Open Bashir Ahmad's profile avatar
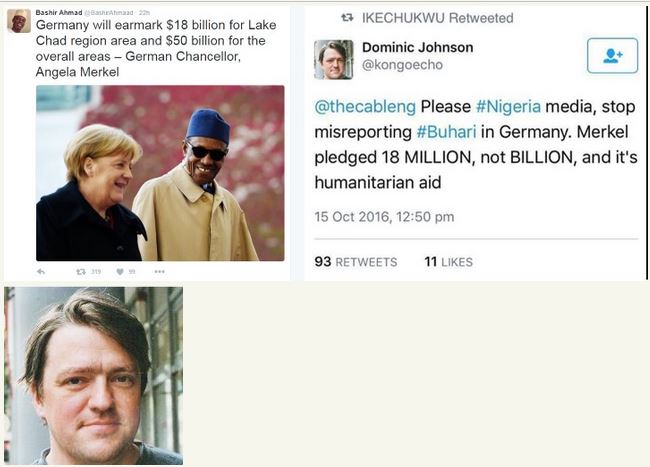 click(18, 20)
